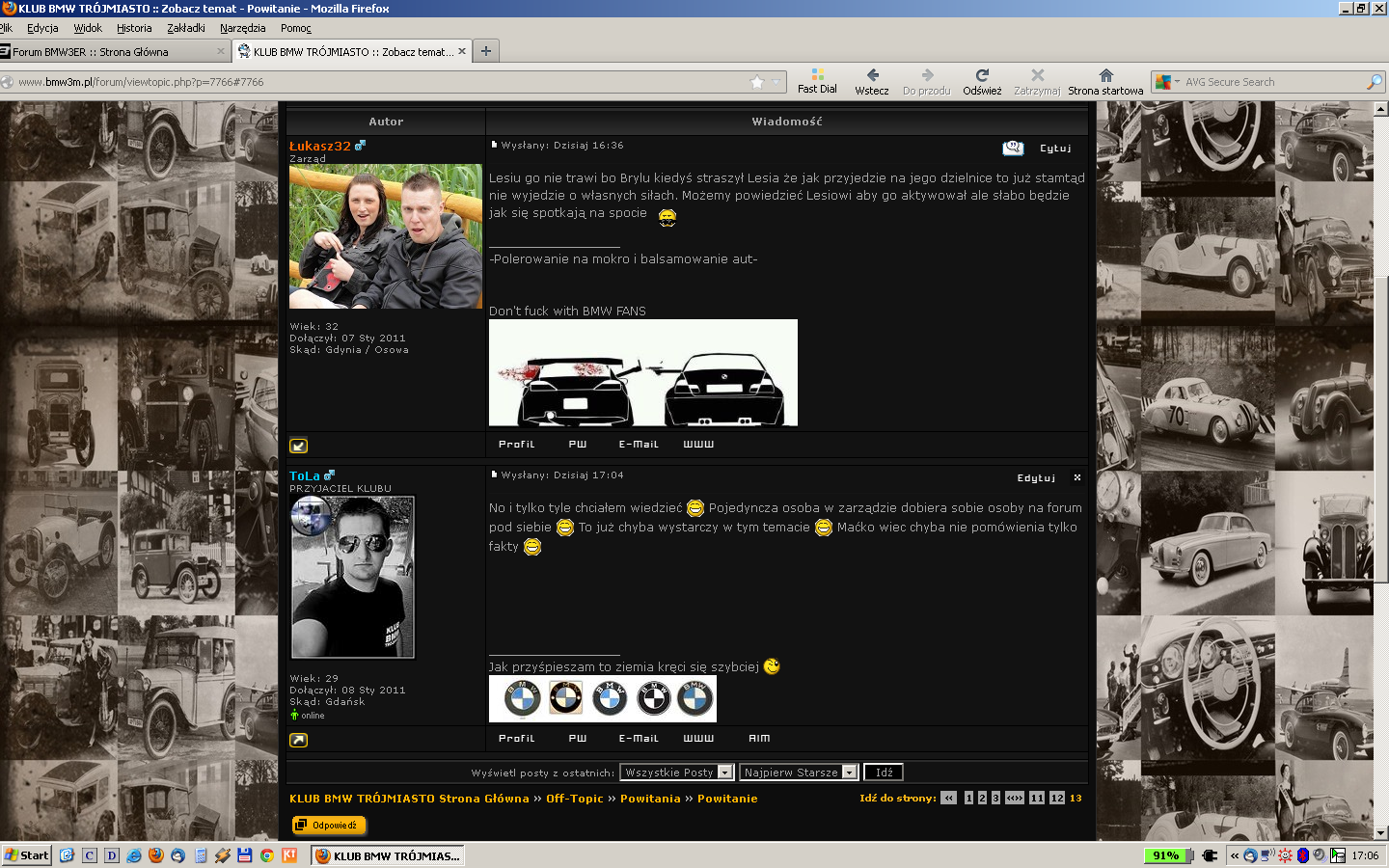This screenshot has height=868, width=1389.
Task: Go back with the Wstecz arrow
Action: [872, 81]
